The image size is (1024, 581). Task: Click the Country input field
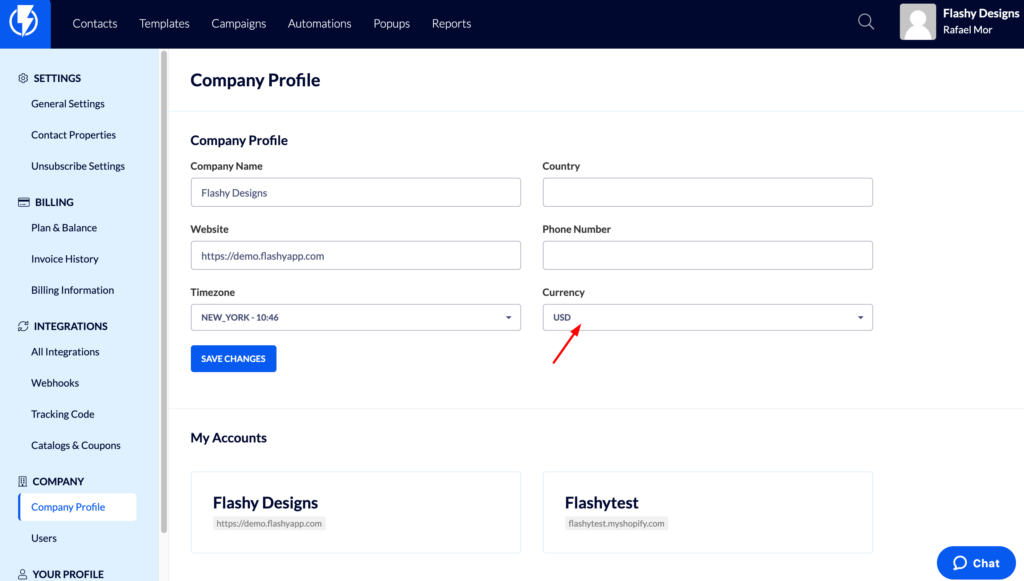[x=707, y=193]
